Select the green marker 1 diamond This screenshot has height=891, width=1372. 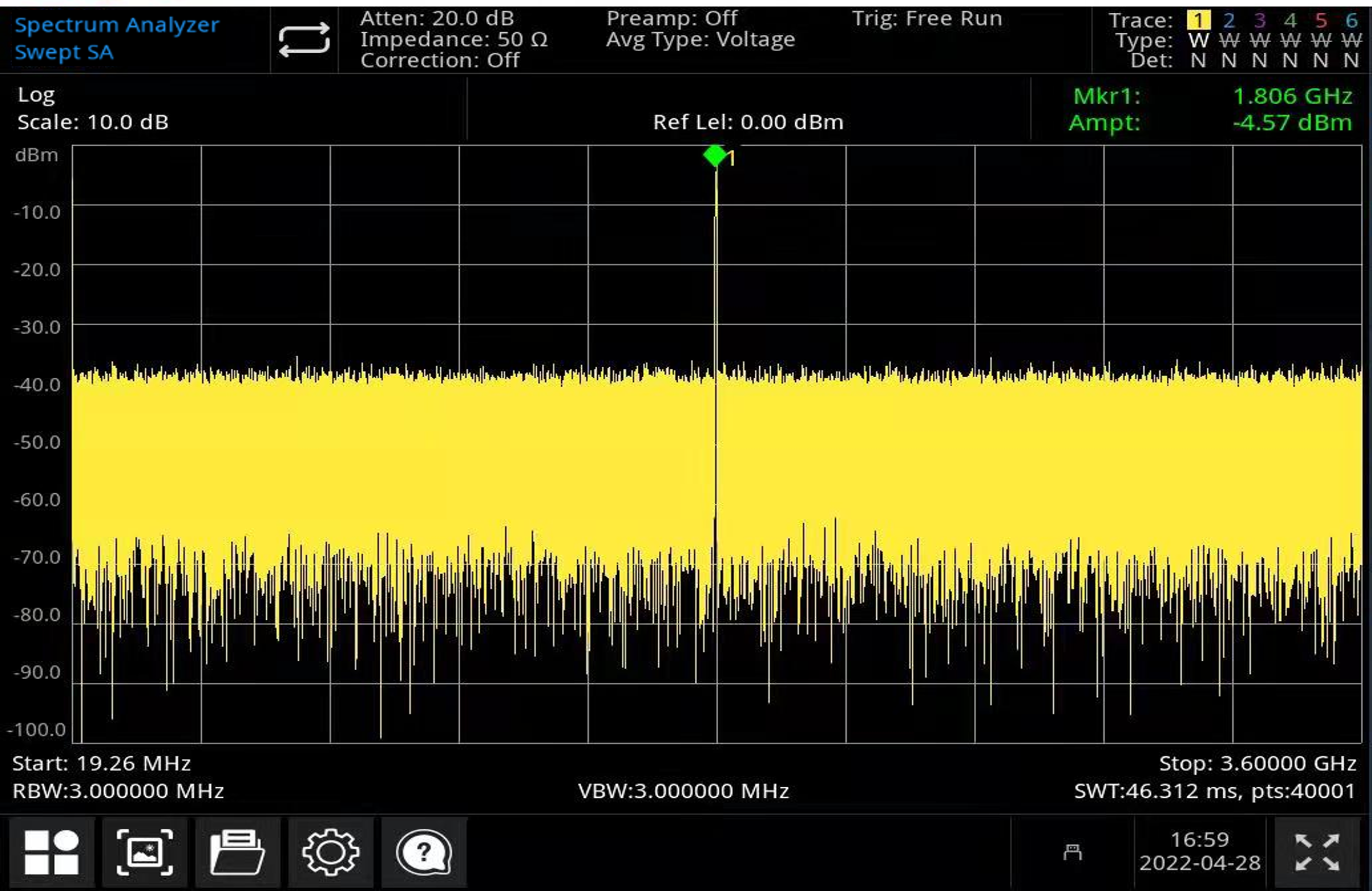(x=715, y=155)
